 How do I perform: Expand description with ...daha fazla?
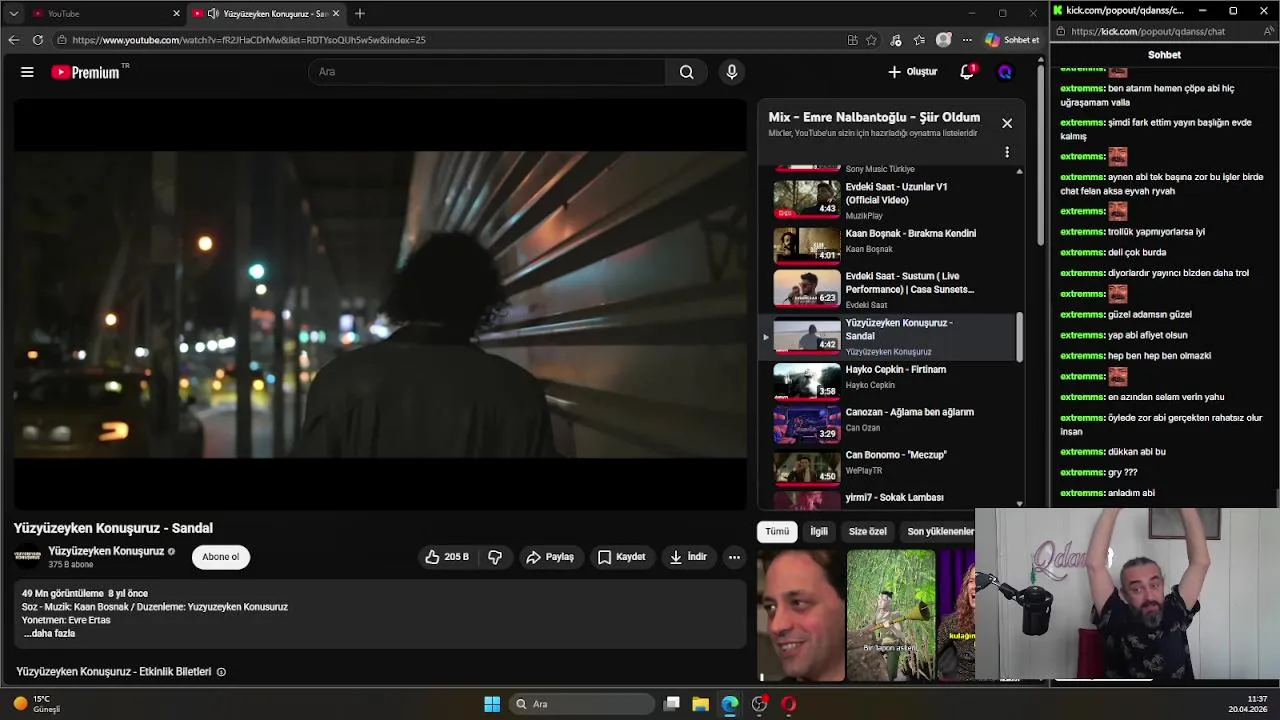[49, 633]
